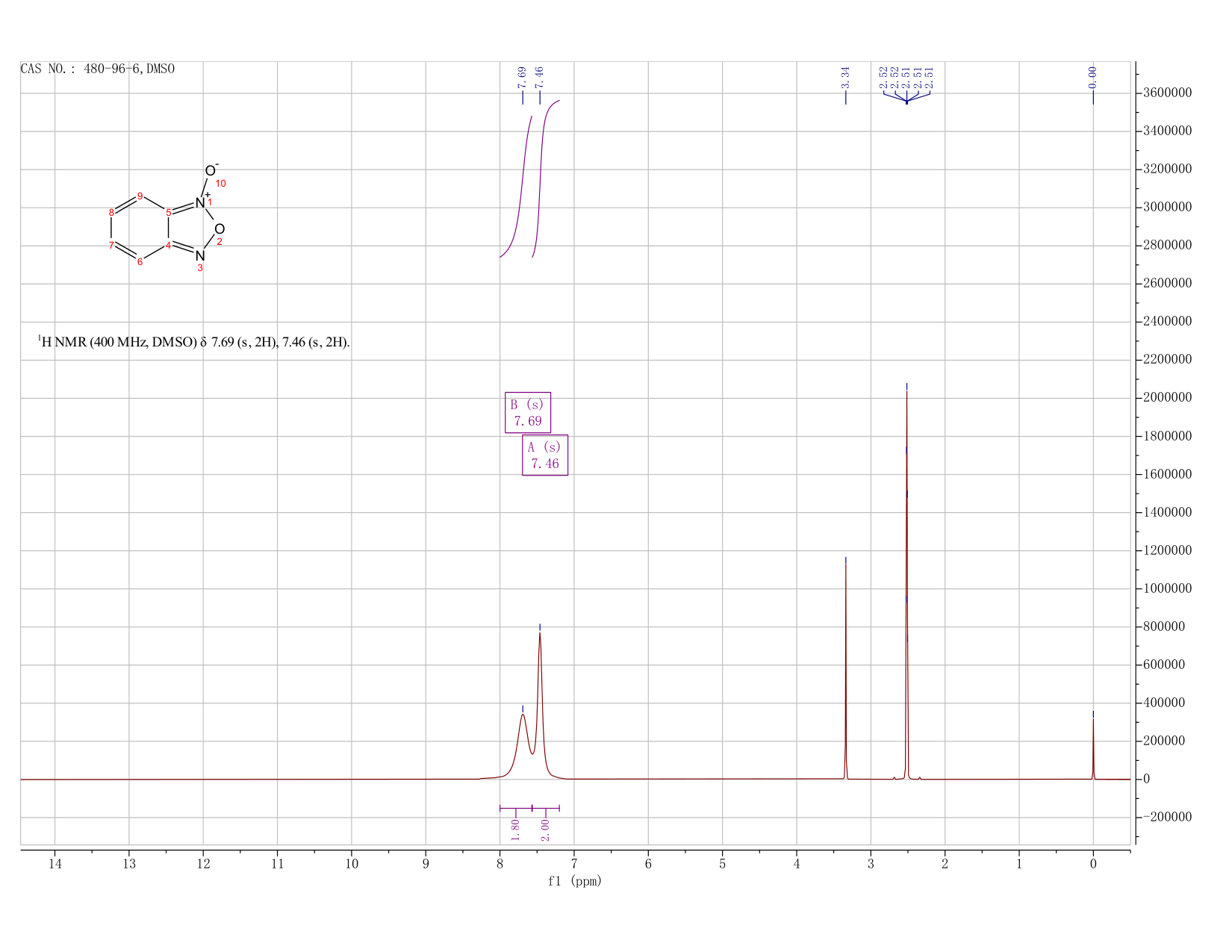
Task: Click the molecular structure drawing
Action: click(166, 217)
